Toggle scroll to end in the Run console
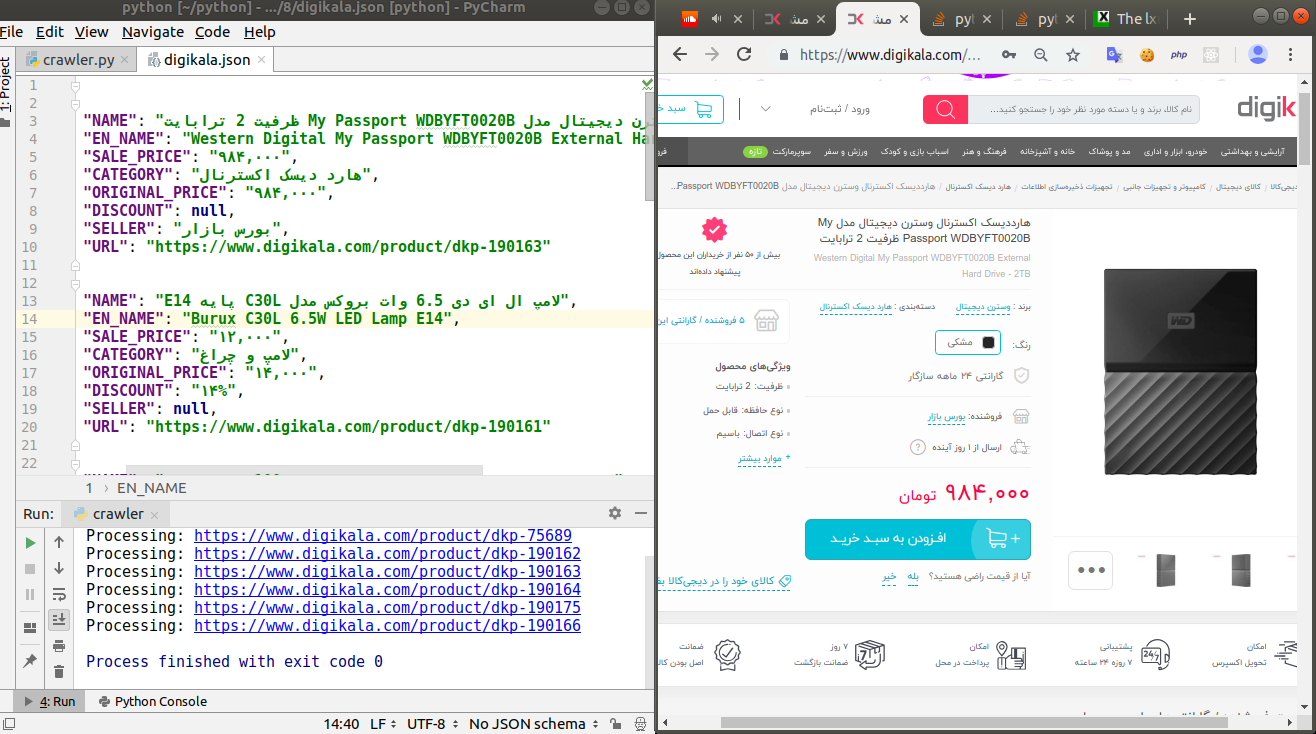 [x=59, y=620]
